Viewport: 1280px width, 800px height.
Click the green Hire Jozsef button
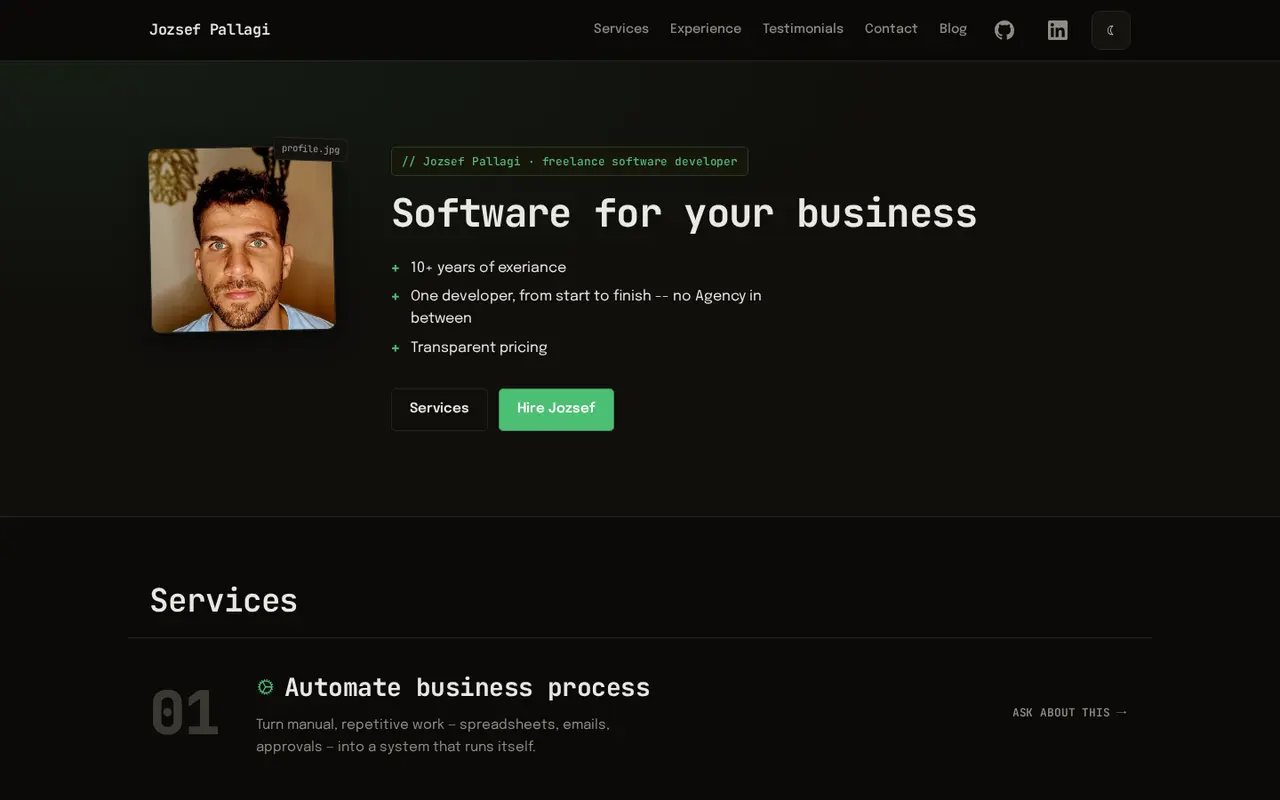click(x=556, y=409)
